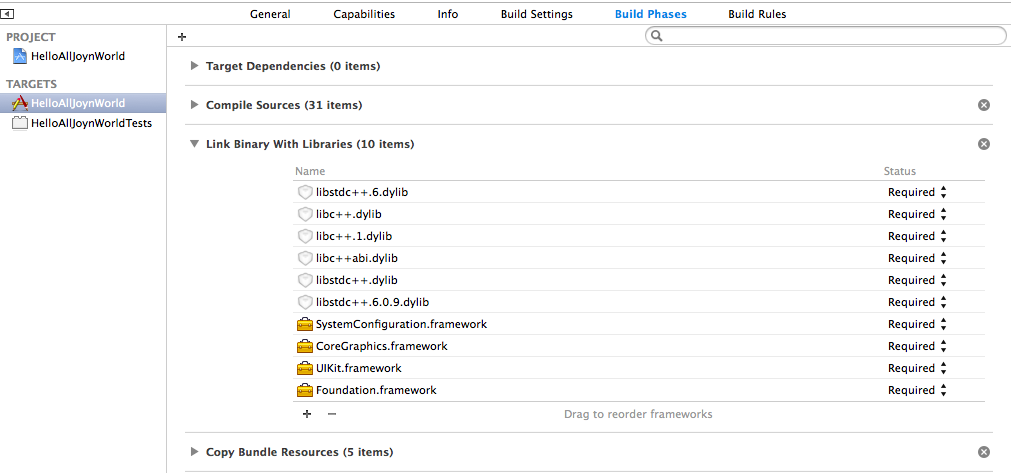Click the HelloAllJoynWorld project file icon
The height and width of the screenshot is (473, 1011).
[19, 56]
